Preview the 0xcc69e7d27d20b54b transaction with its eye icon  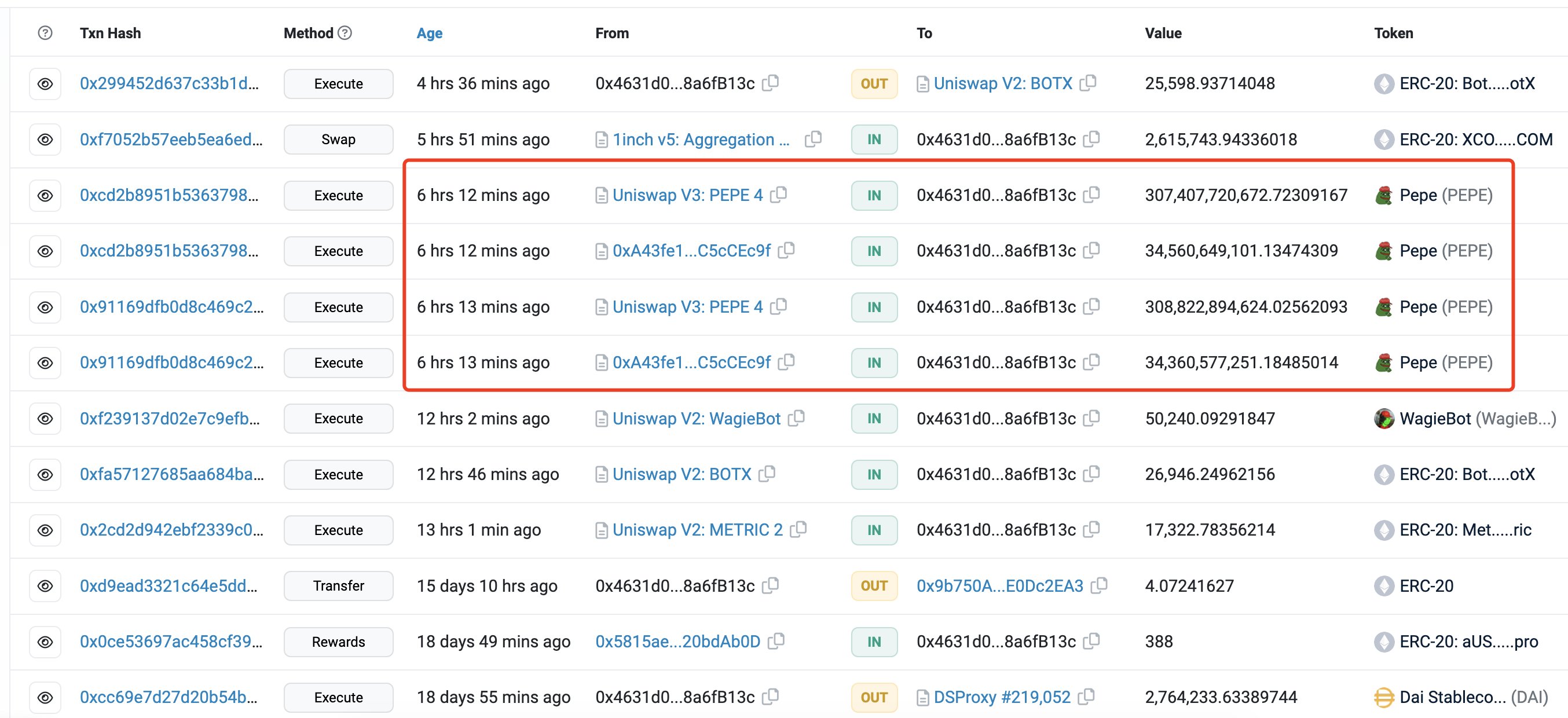tap(45, 697)
